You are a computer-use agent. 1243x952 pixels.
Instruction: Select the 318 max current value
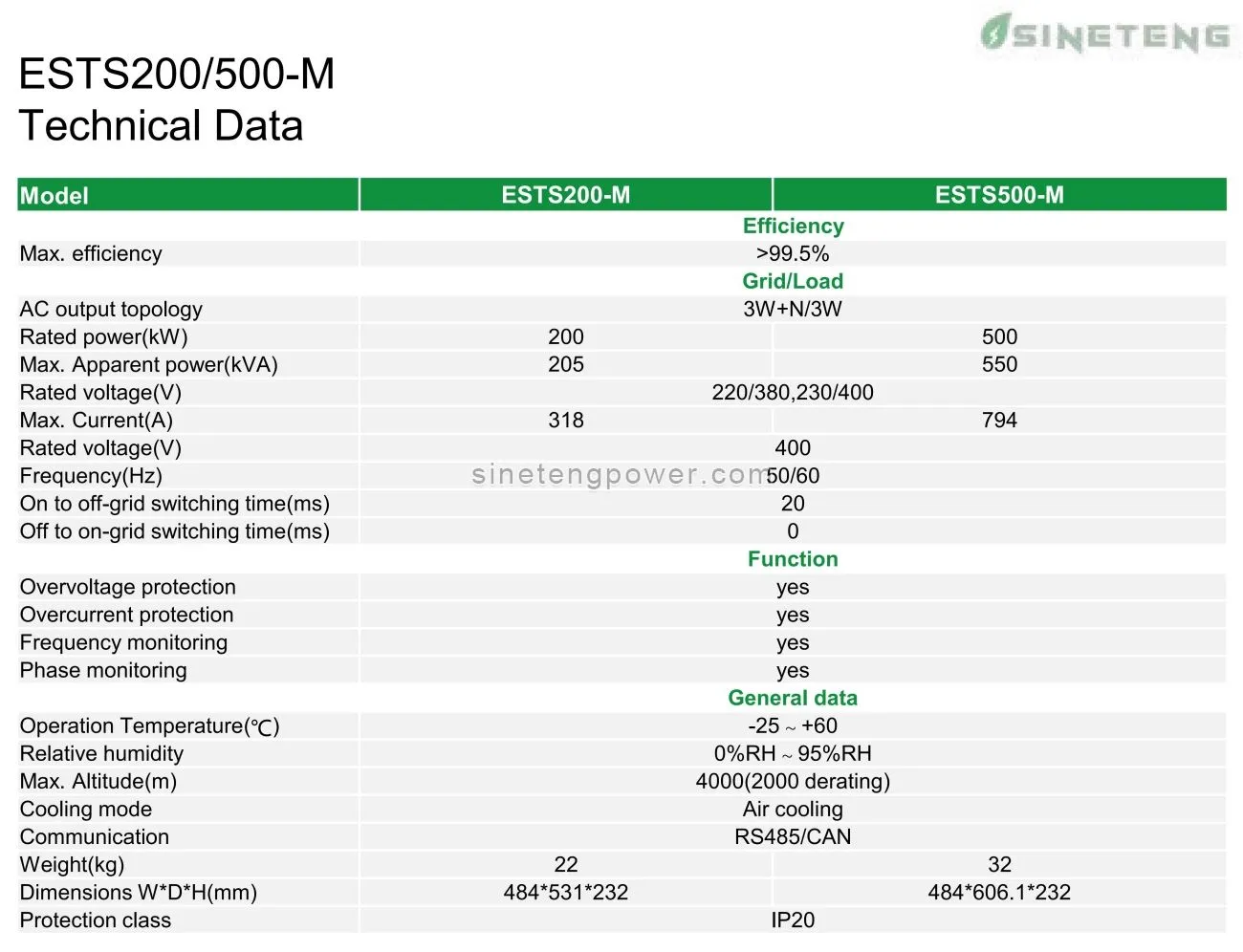[x=565, y=420]
